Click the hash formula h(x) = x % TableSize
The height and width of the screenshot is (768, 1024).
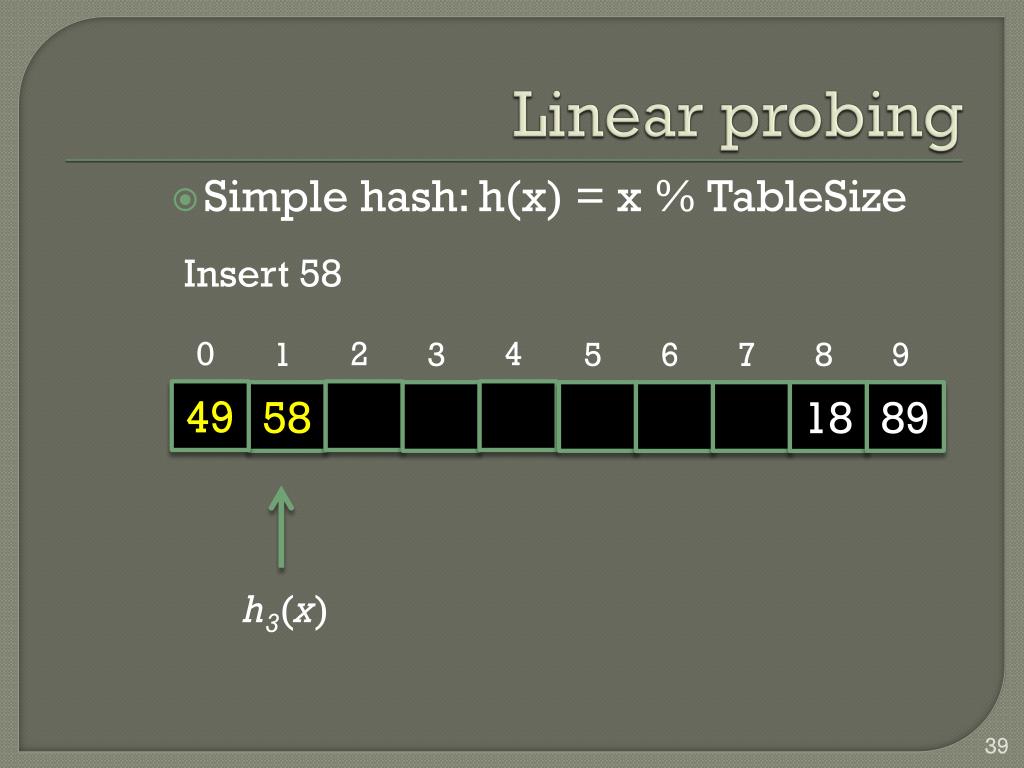pos(692,197)
